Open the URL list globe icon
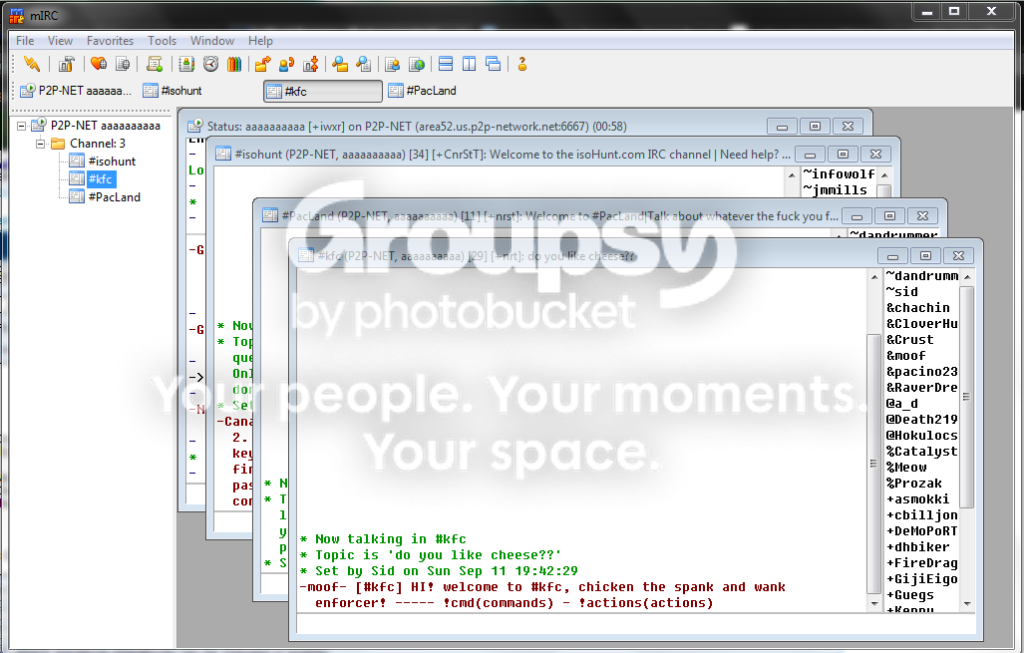Viewport: 1024px width, 653px height. [417, 64]
